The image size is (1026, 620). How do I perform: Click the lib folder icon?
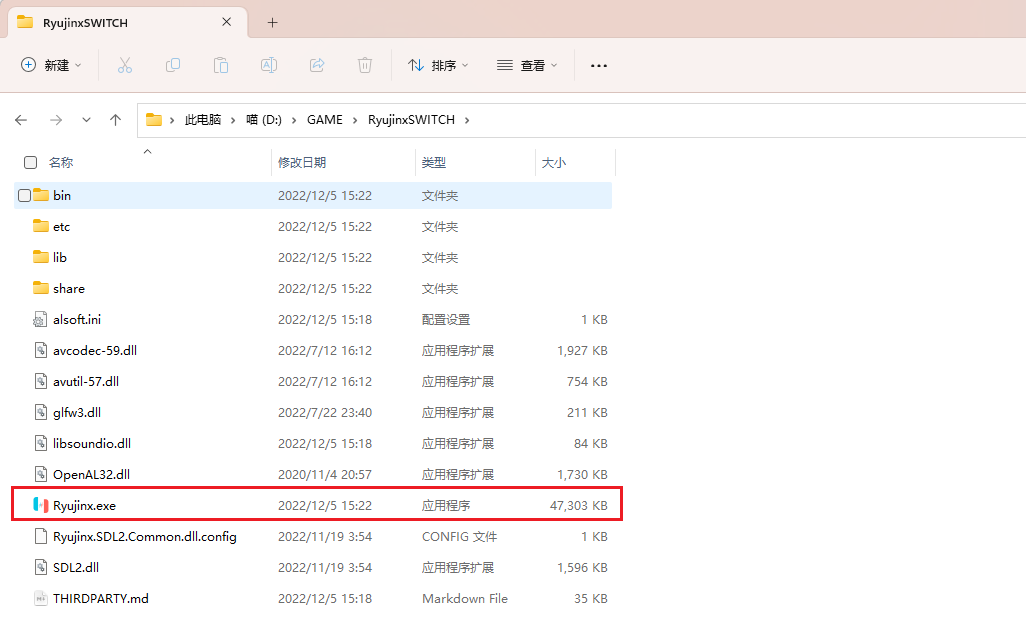[x=41, y=257]
